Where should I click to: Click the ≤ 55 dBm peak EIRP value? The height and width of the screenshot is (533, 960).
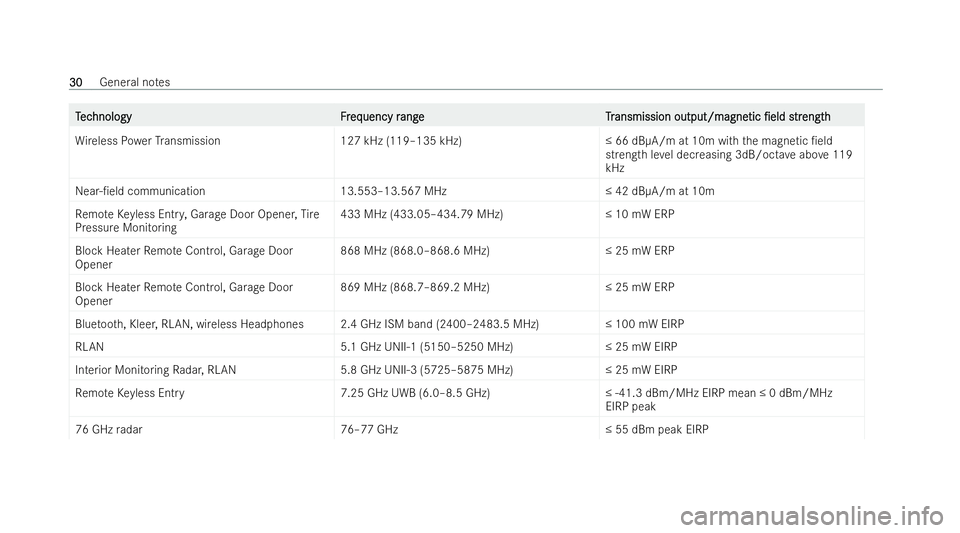(657, 430)
